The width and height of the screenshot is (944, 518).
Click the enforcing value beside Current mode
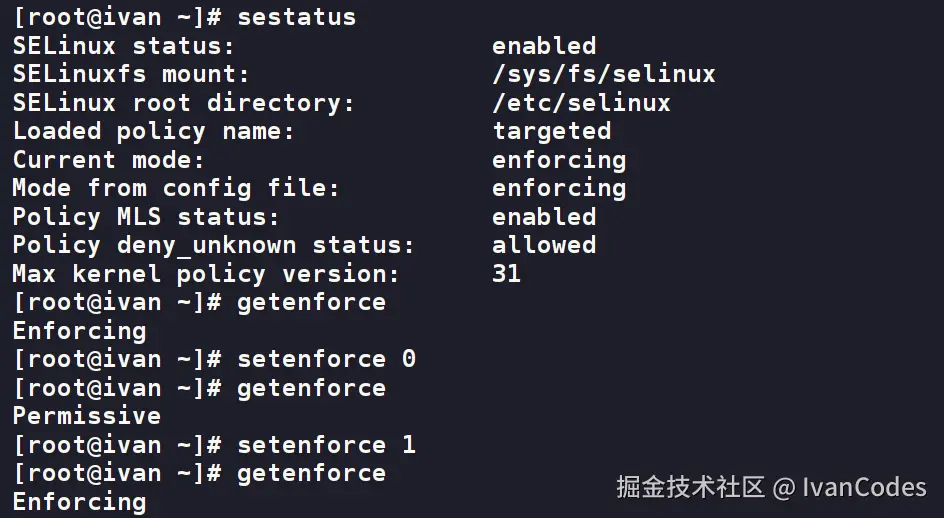pos(559,160)
